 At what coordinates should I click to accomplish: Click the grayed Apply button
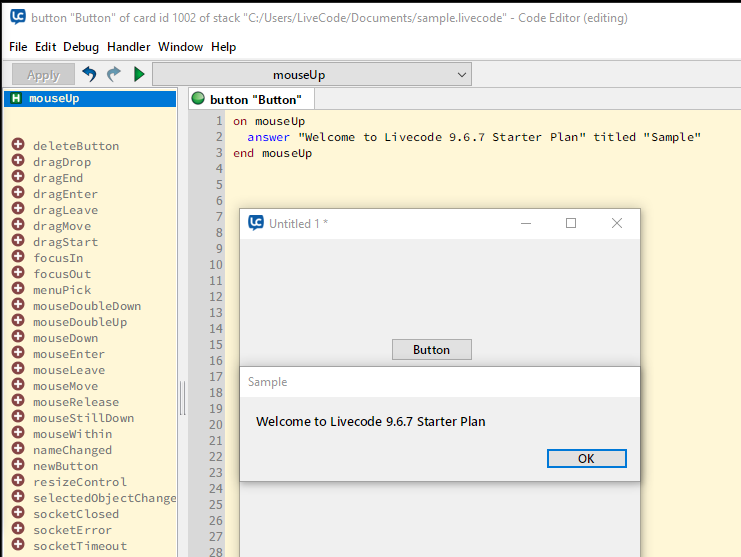tap(43, 75)
